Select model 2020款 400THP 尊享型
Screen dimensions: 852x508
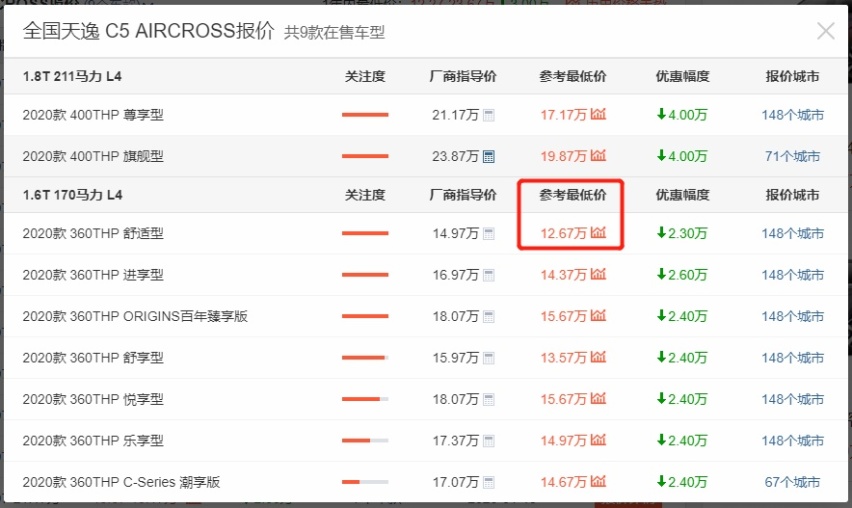click(x=93, y=115)
